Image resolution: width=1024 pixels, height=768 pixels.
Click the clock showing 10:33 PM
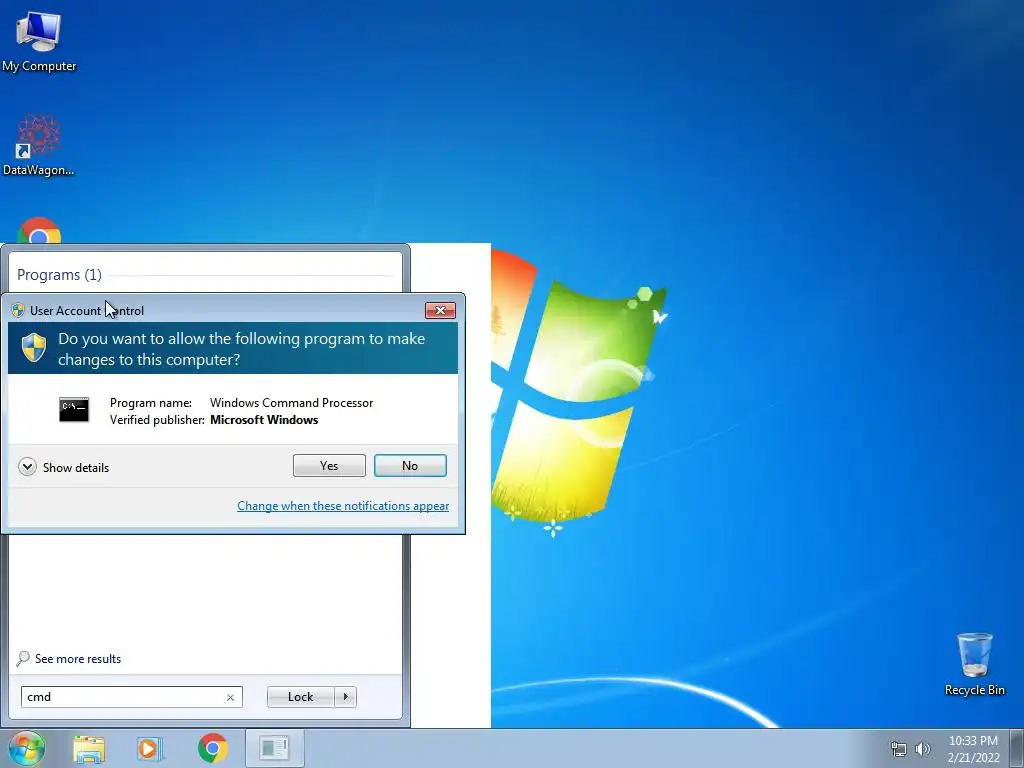pyautogui.click(x=973, y=749)
